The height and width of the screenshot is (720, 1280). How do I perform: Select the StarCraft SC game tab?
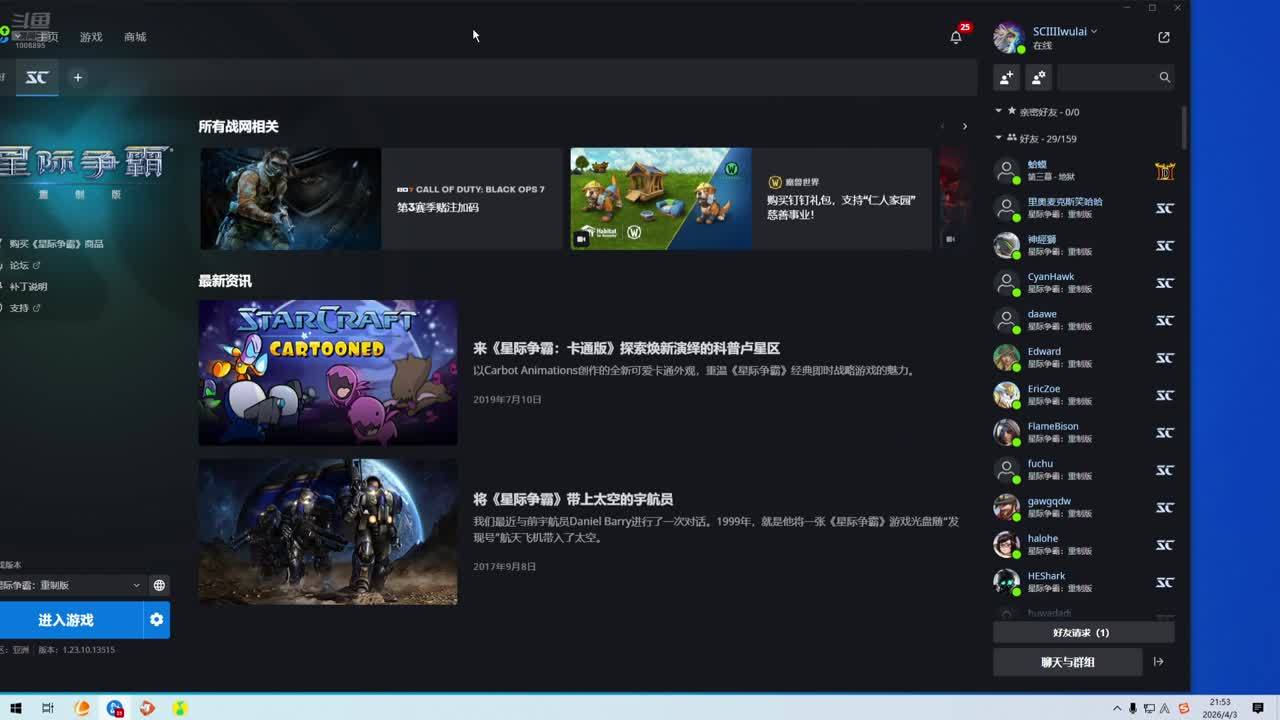pyautogui.click(x=37, y=77)
